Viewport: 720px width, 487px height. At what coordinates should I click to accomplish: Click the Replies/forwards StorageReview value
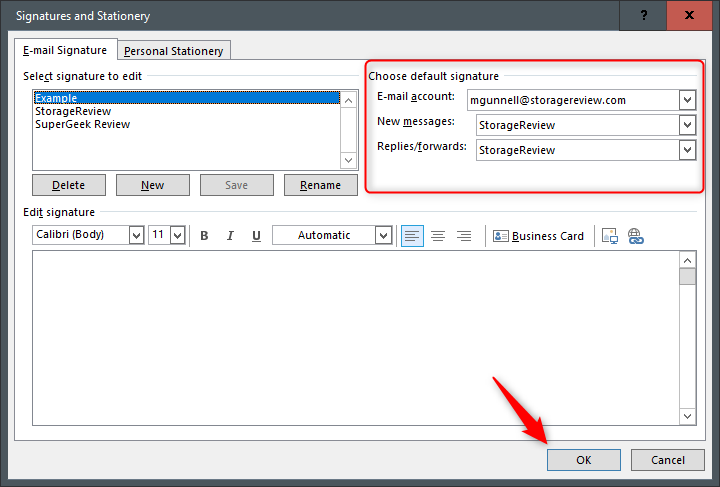coord(578,150)
